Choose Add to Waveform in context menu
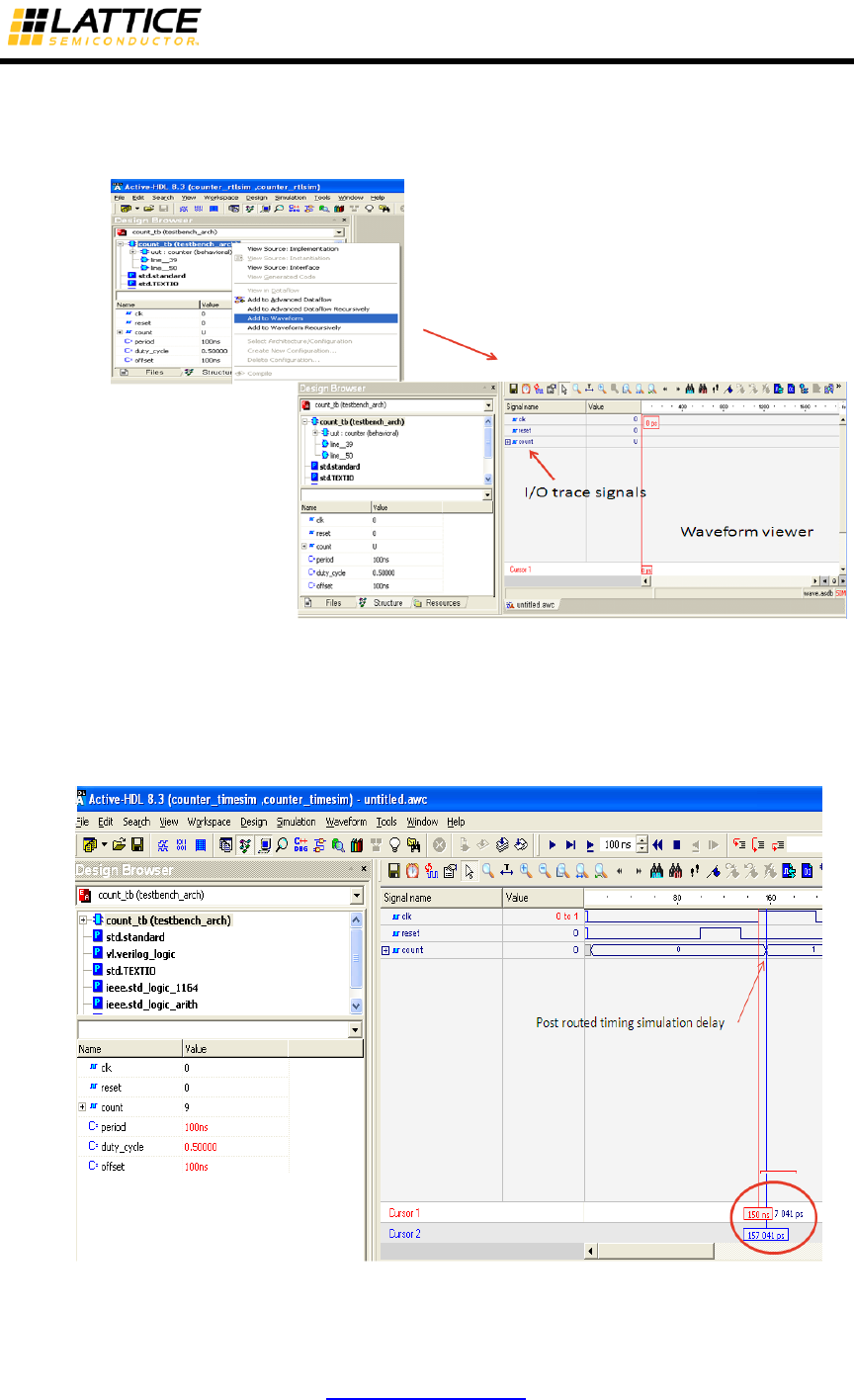The height and width of the screenshot is (1400, 854). coord(315,317)
